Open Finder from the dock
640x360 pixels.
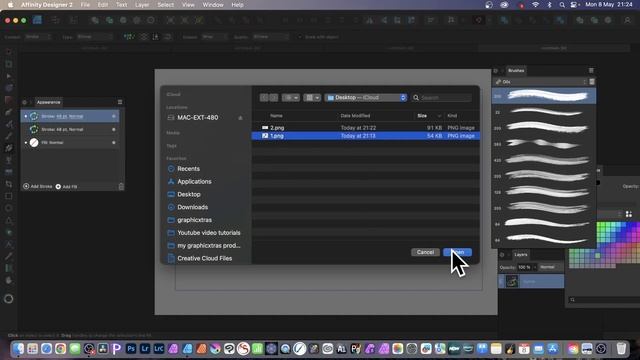[18, 349]
